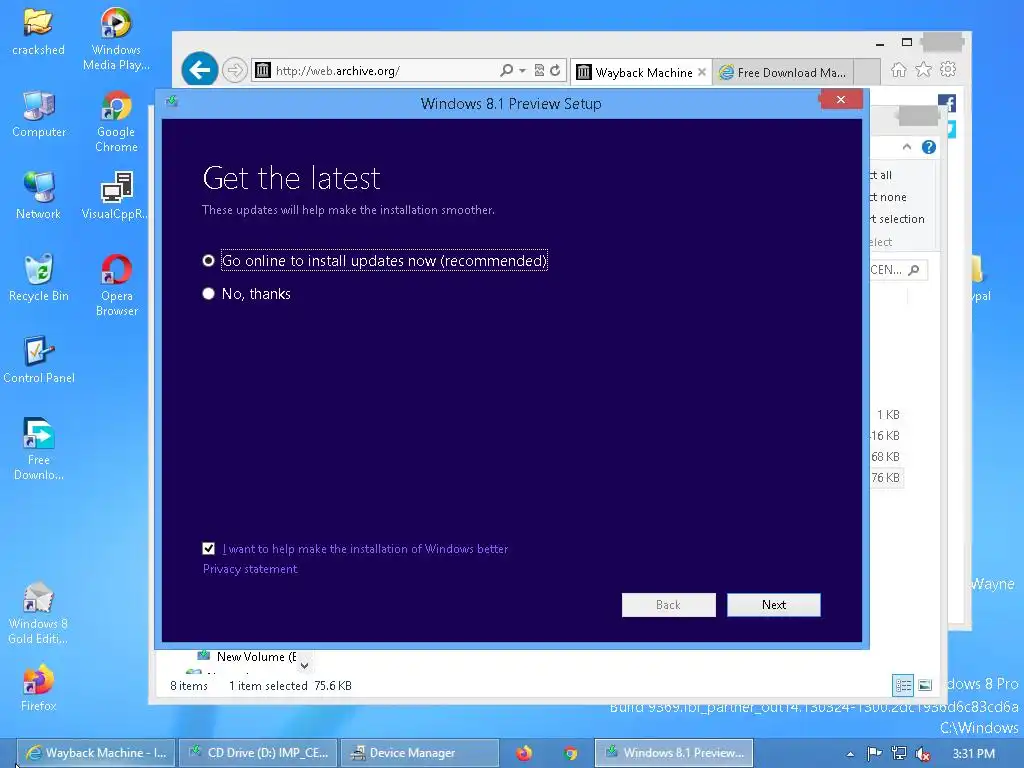Click the Next button in Setup
The height and width of the screenshot is (768, 1024).
774,605
